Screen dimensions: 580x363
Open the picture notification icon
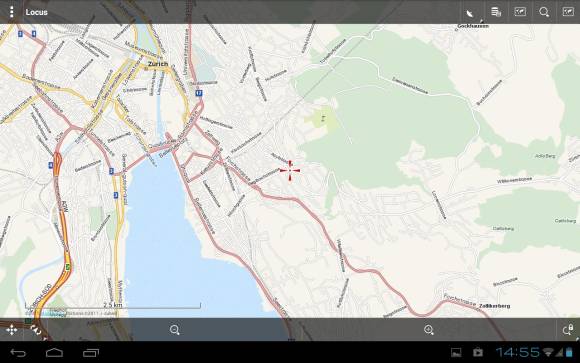click(x=456, y=352)
